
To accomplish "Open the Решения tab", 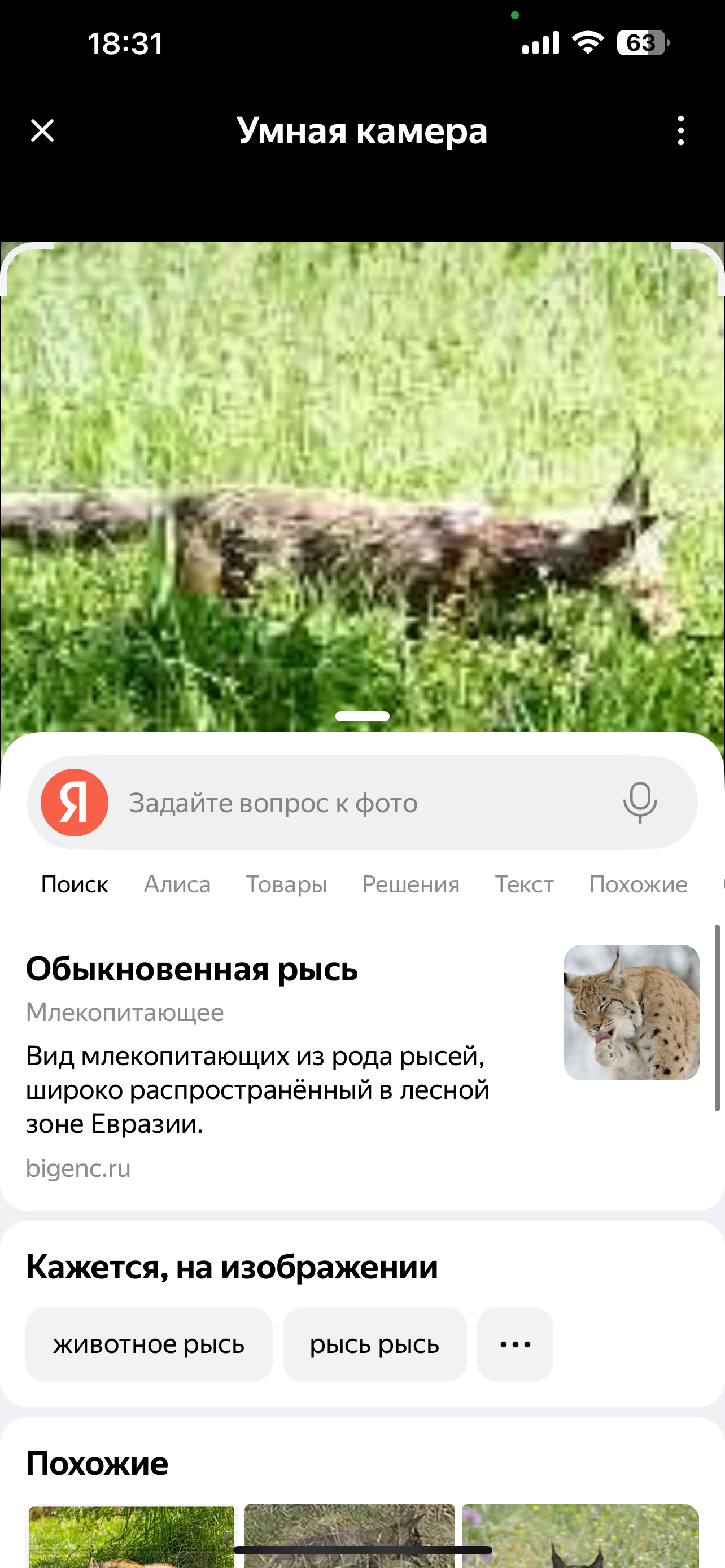I will (411, 884).
